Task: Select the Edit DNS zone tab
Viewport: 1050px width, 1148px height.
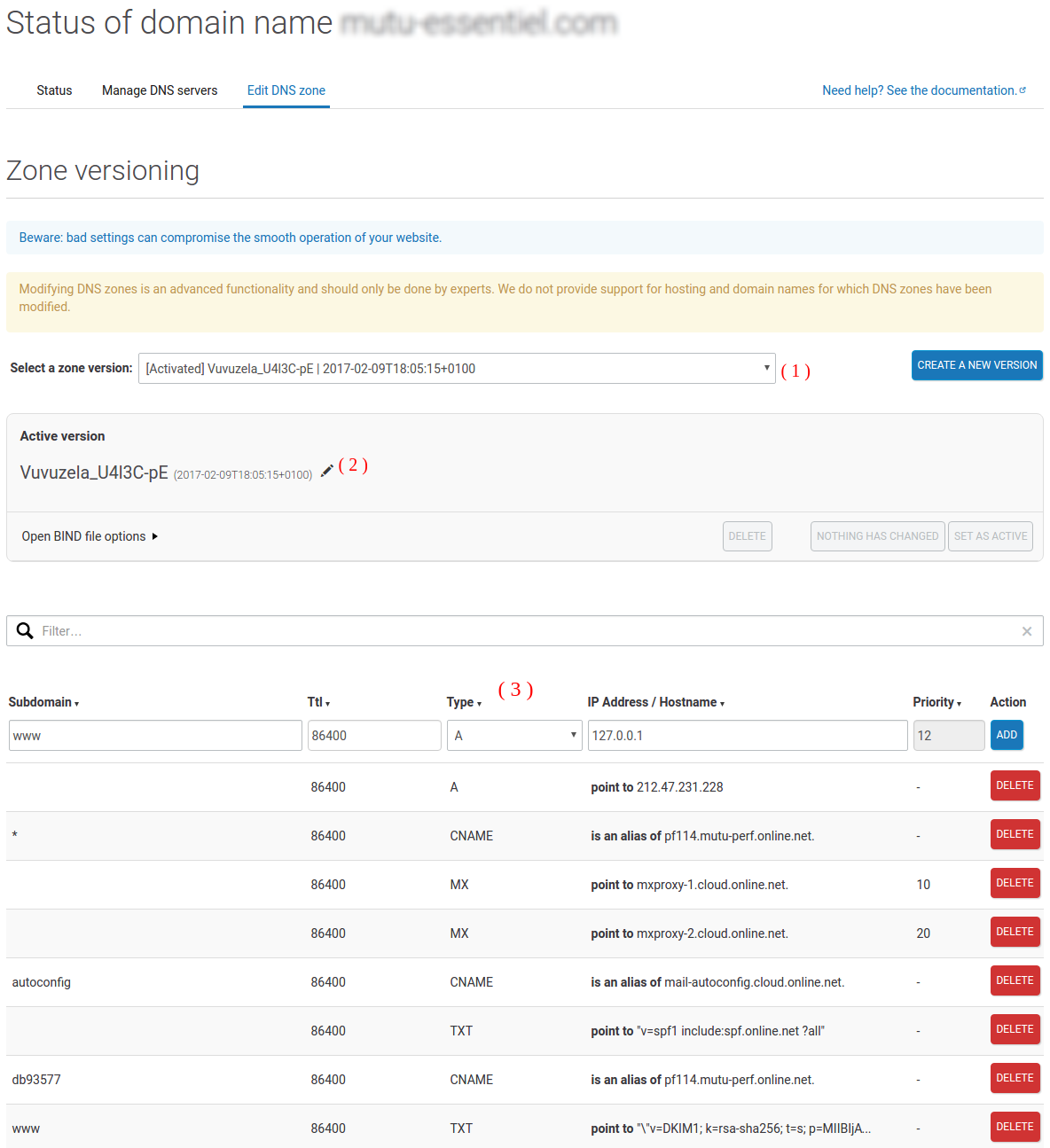Action: pos(286,90)
